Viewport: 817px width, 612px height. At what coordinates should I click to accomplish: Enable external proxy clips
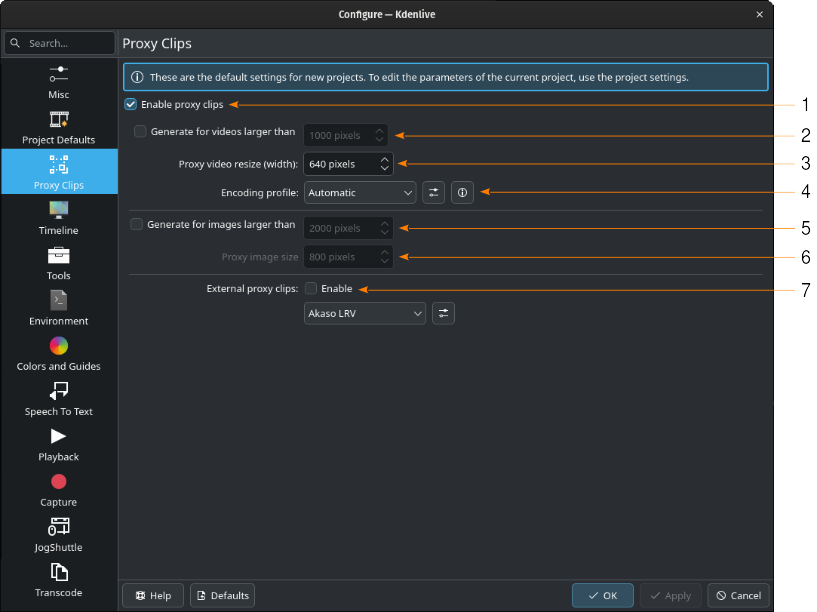click(x=311, y=288)
